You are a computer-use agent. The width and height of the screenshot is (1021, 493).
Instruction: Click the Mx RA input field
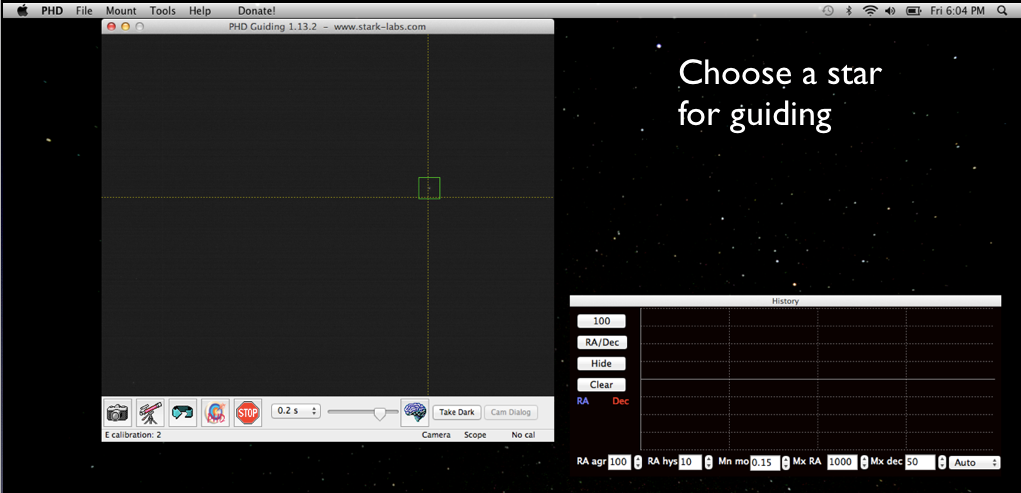pyautogui.click(x=842, y=463)
